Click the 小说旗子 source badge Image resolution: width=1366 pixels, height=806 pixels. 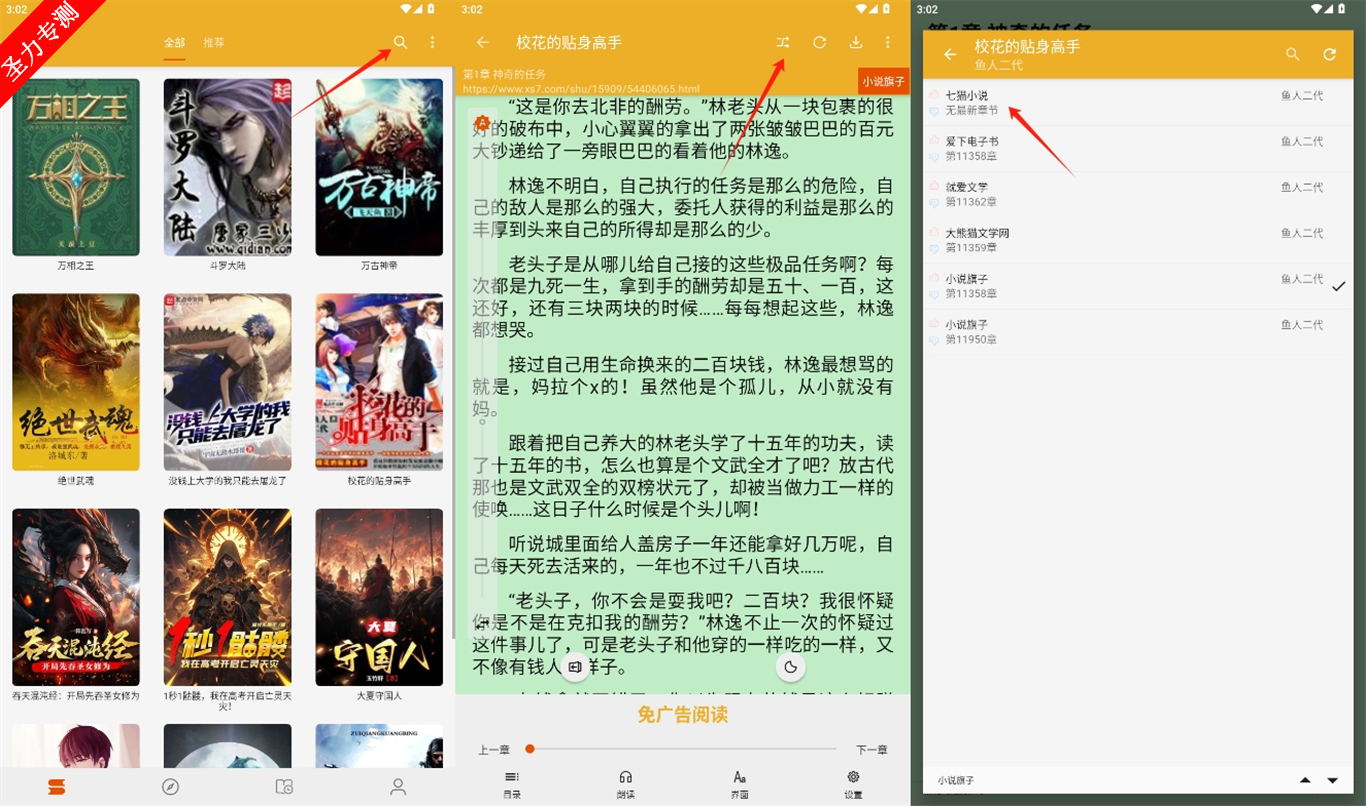coord(883,81)
